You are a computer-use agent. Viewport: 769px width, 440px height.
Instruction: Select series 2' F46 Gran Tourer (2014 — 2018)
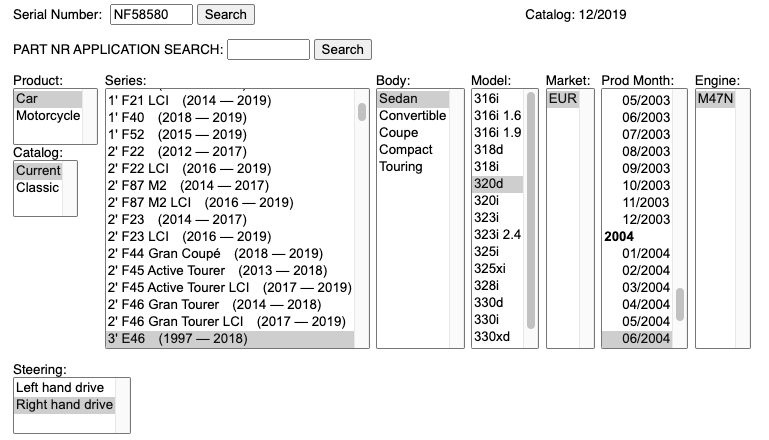coord(231,305)
